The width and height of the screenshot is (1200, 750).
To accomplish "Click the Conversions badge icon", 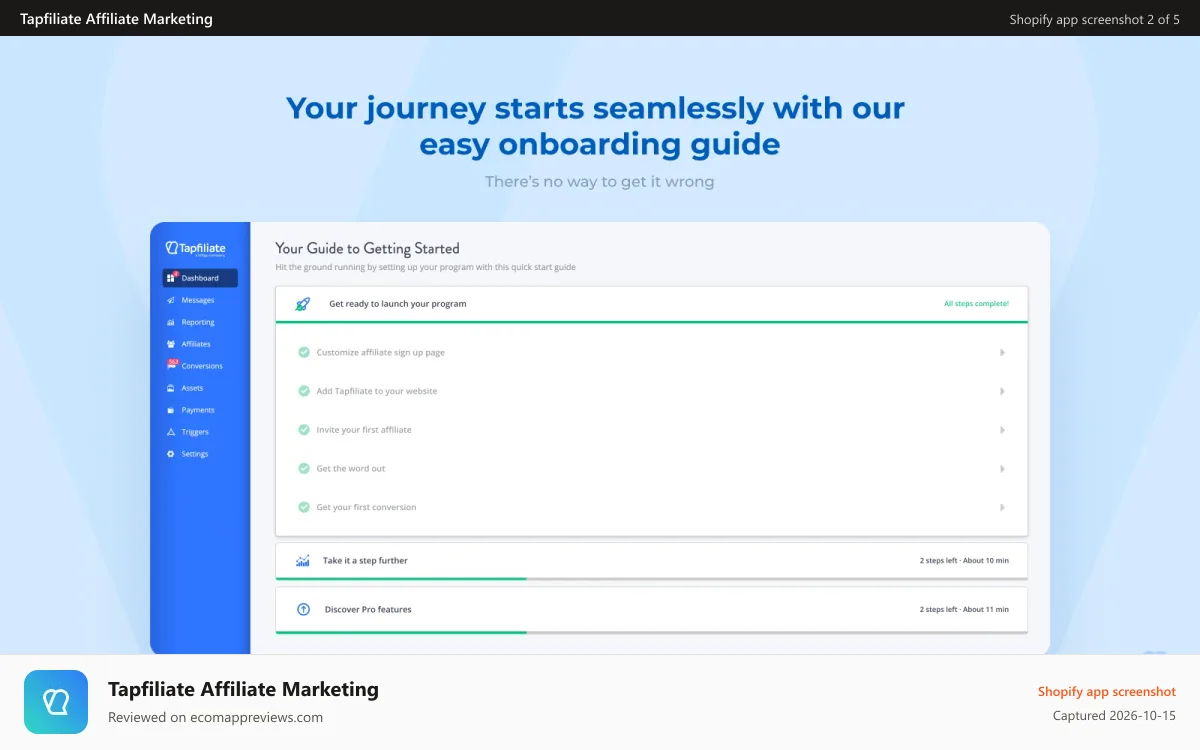I will [171, 366].
